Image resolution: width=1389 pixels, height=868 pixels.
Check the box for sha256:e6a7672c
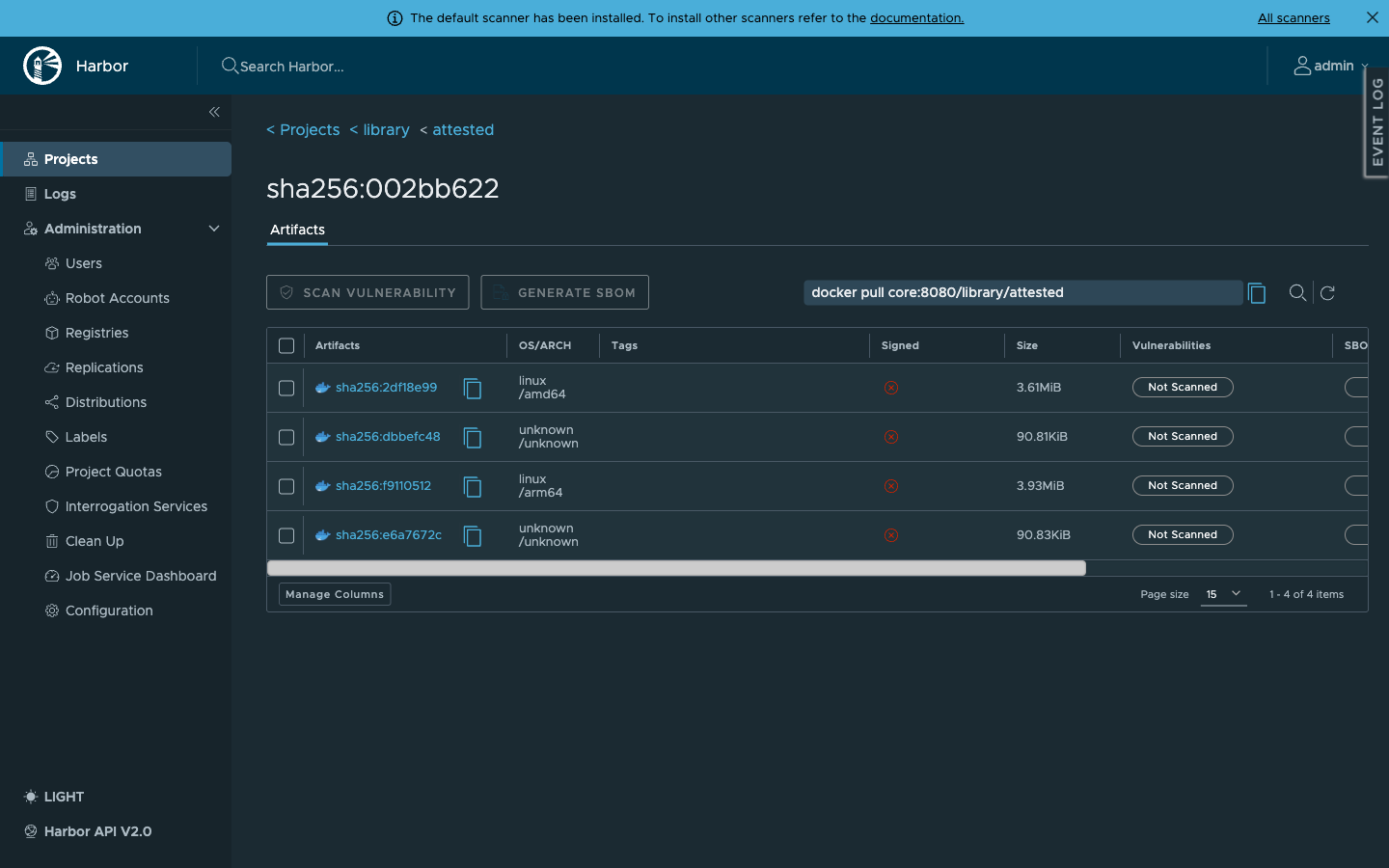[286, 535]
